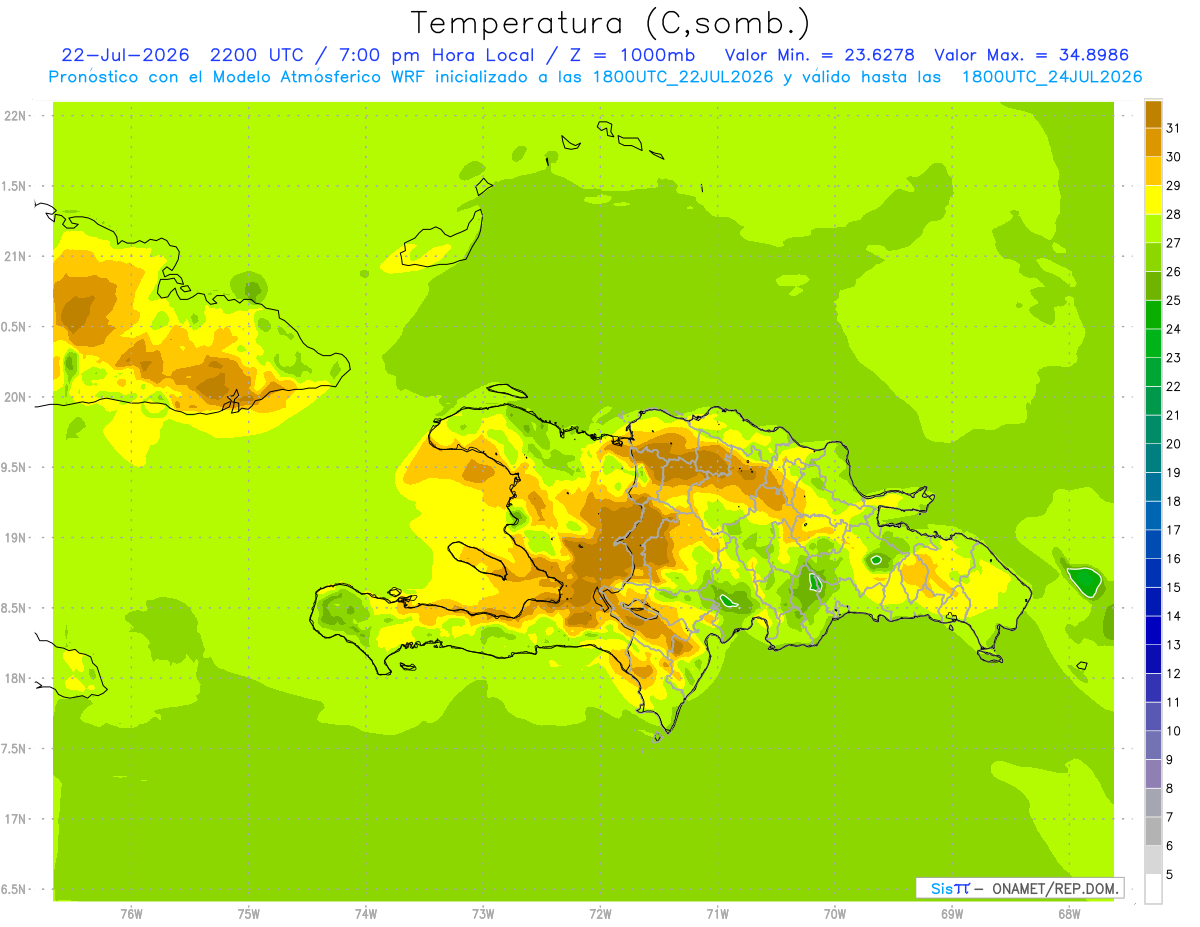Click the '17N' latitude label

17,819
